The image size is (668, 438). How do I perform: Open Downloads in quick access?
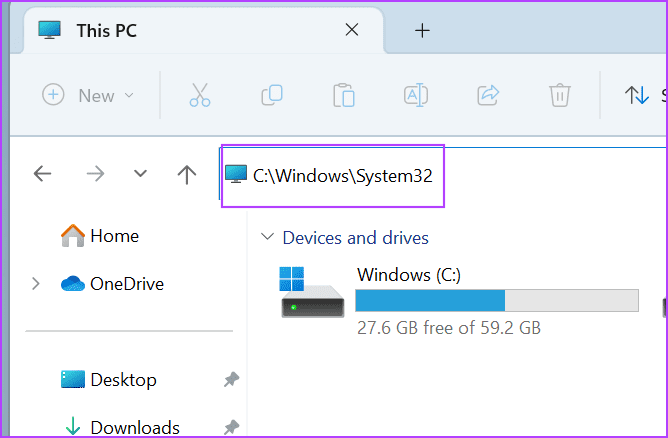[x=122, y=427]
